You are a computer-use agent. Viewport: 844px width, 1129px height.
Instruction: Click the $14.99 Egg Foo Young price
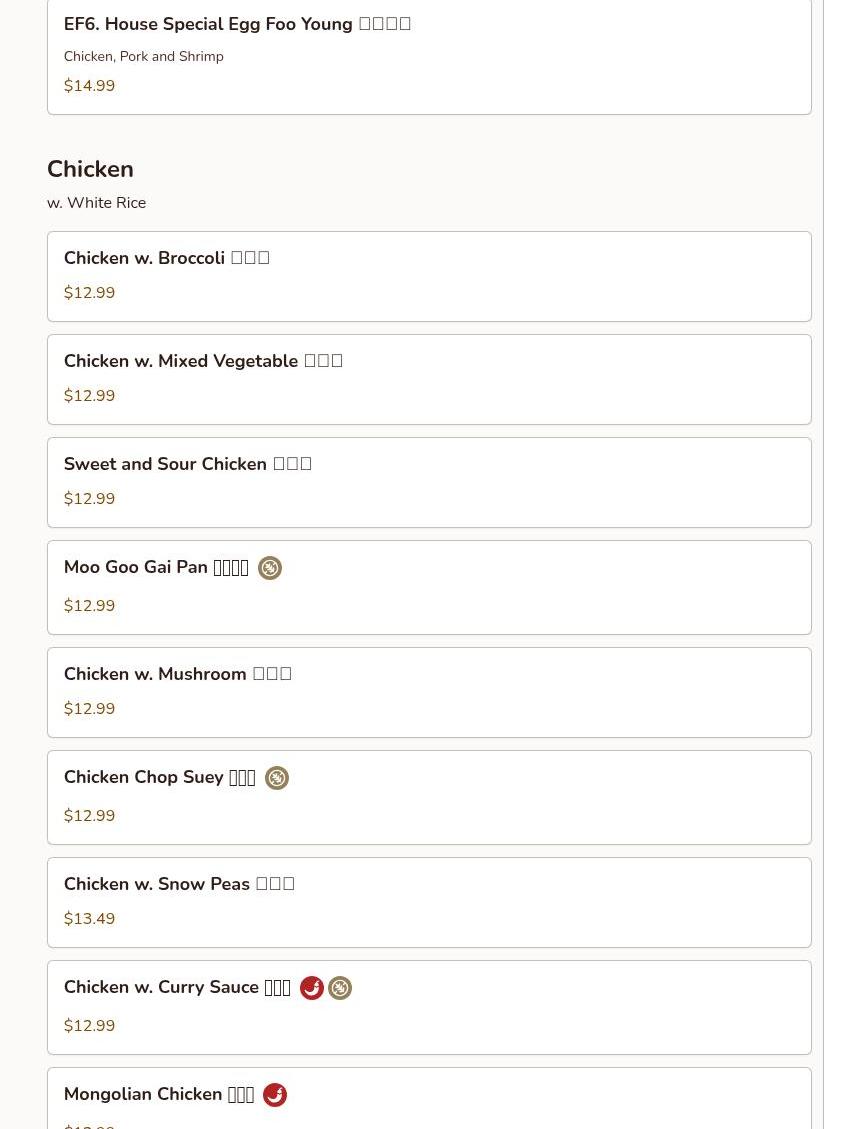tap(89, 86)
